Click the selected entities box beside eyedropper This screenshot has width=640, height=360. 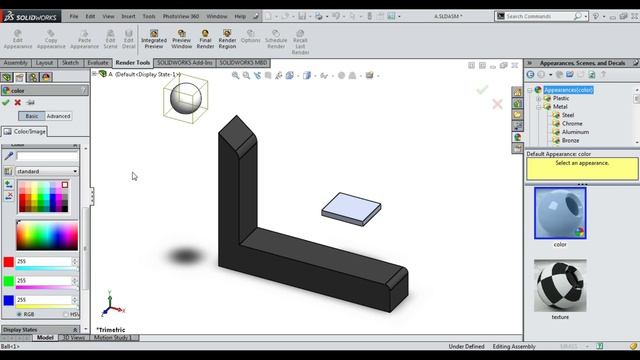tap(47, 156)
